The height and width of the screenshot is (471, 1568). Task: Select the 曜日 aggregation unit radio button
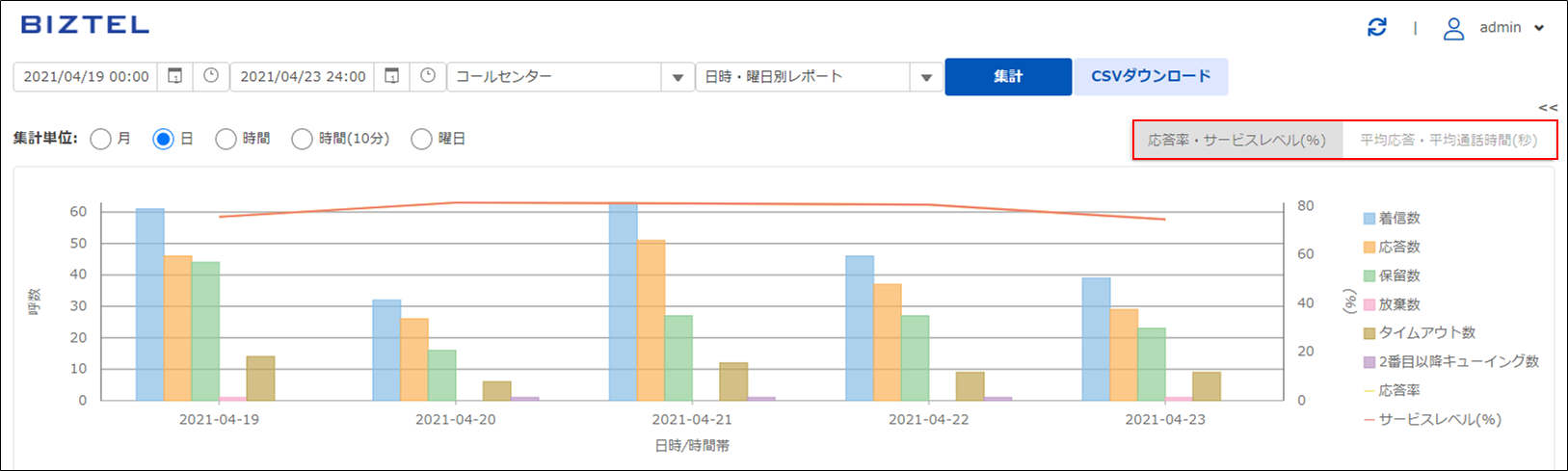click(x=422, y=140)
